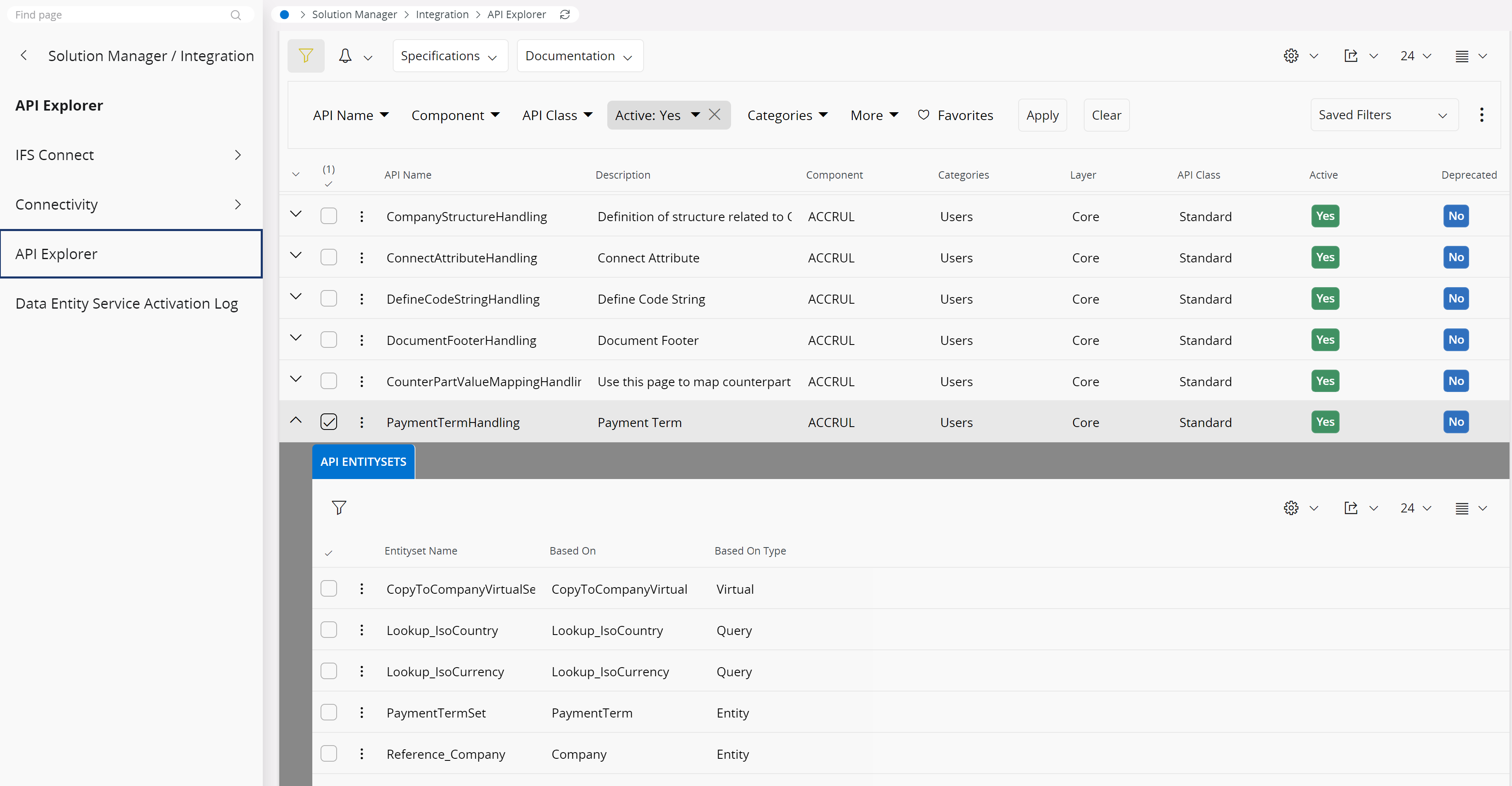Screen dimensions: 1512x786
Task: Uncheck the PaymentTermHandling row checkbox
Action: [x=329, y=422]
